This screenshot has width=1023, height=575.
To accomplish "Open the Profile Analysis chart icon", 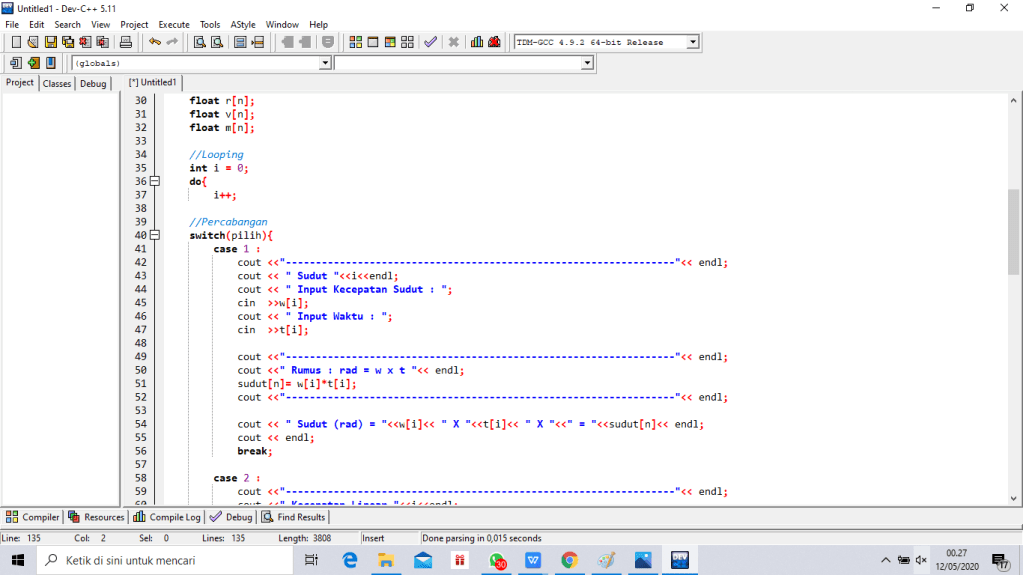I will pyautogui.click(x=477, y=42).
